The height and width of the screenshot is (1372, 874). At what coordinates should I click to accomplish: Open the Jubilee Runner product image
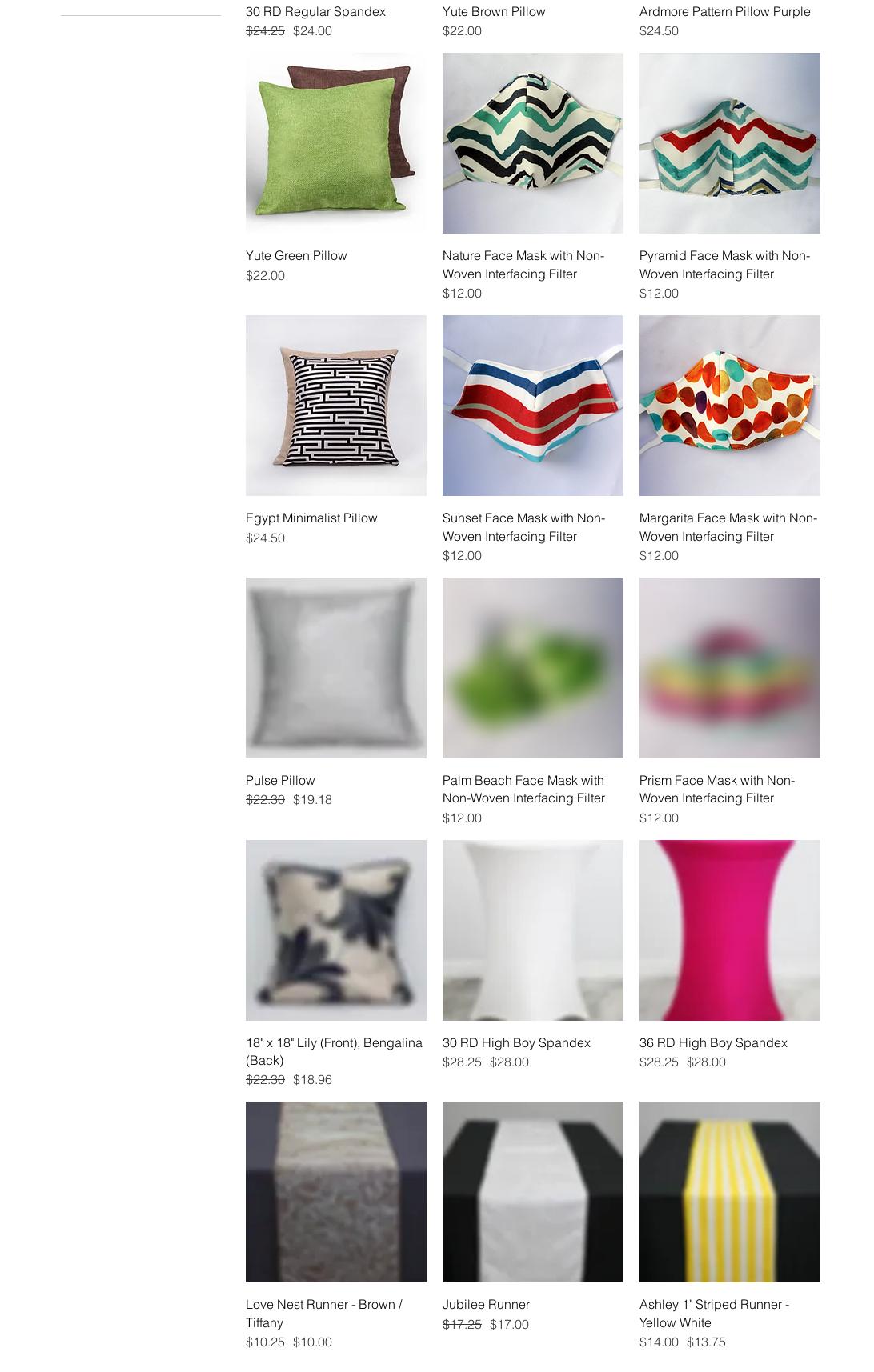point(532,1192)
